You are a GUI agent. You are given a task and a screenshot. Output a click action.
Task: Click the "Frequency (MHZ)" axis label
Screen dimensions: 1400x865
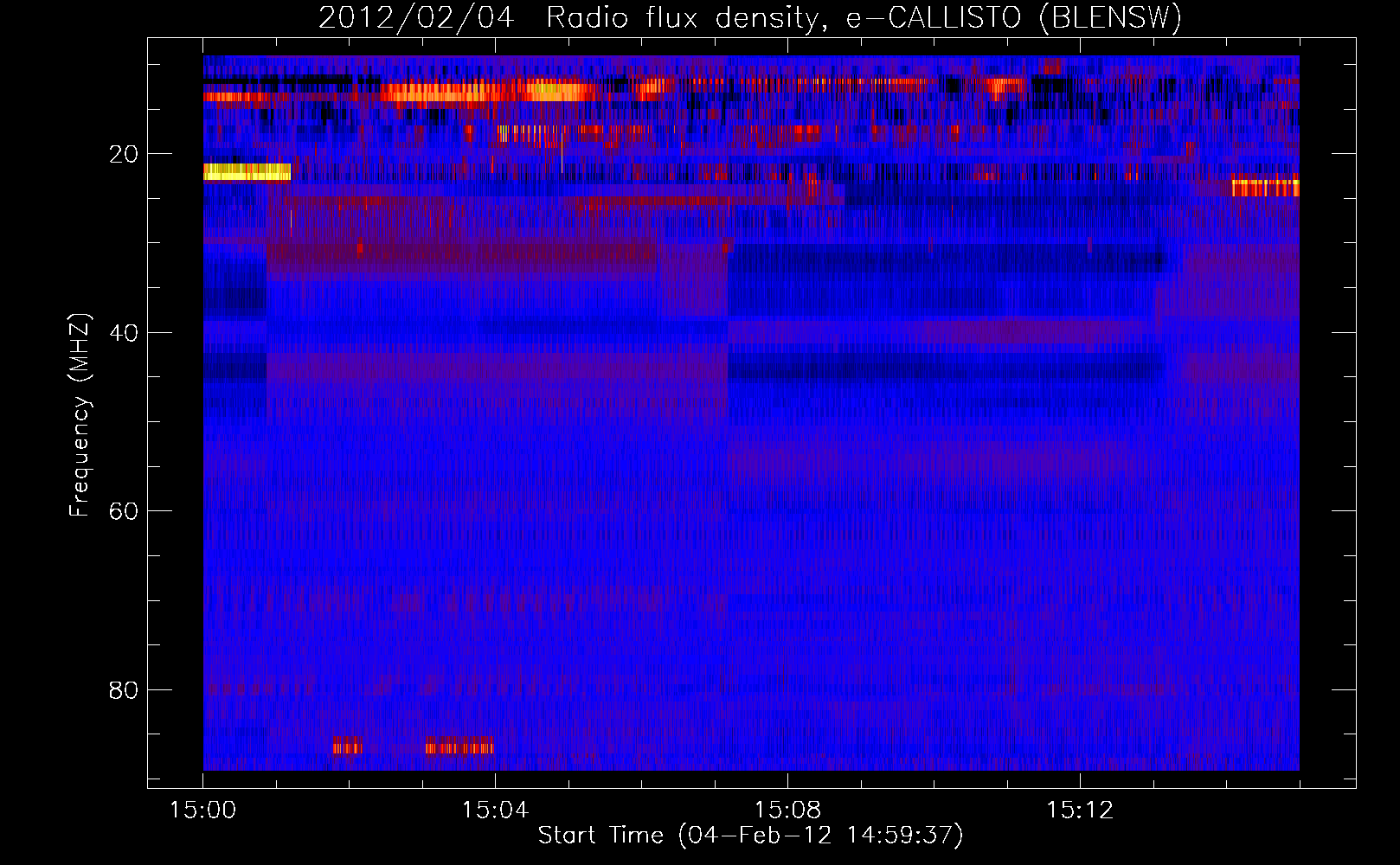(80, 415)
